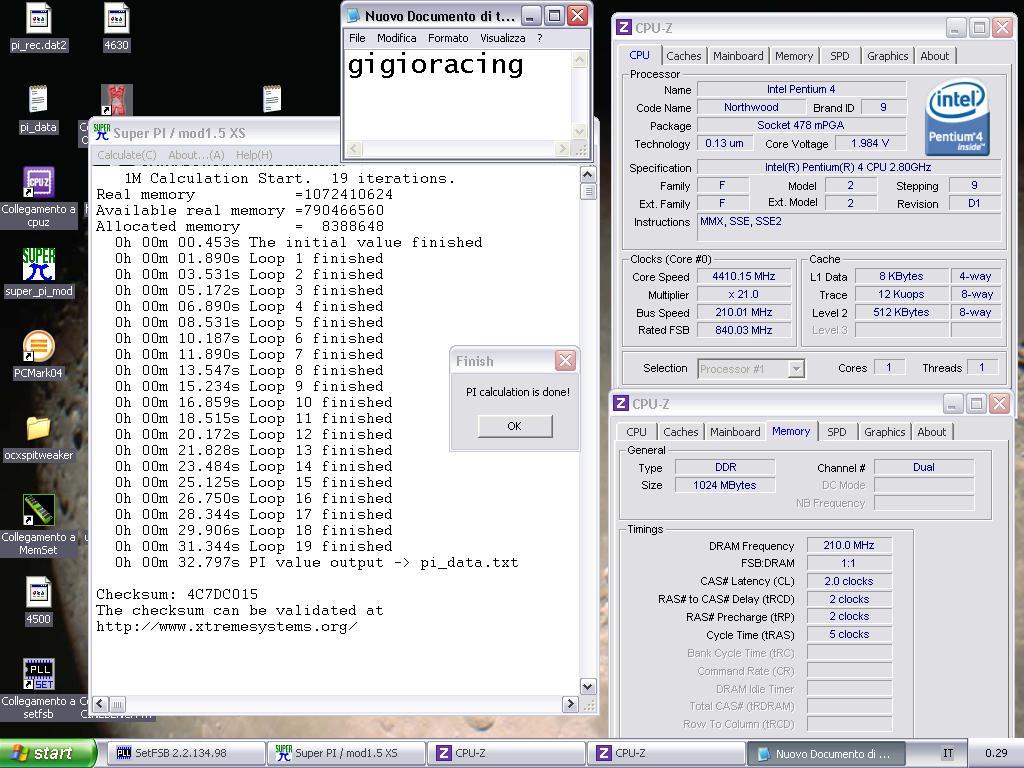Screen dimensions: 1024x768
Task: Activate first CPU-Z taskbar button
Action: (506, 753)
